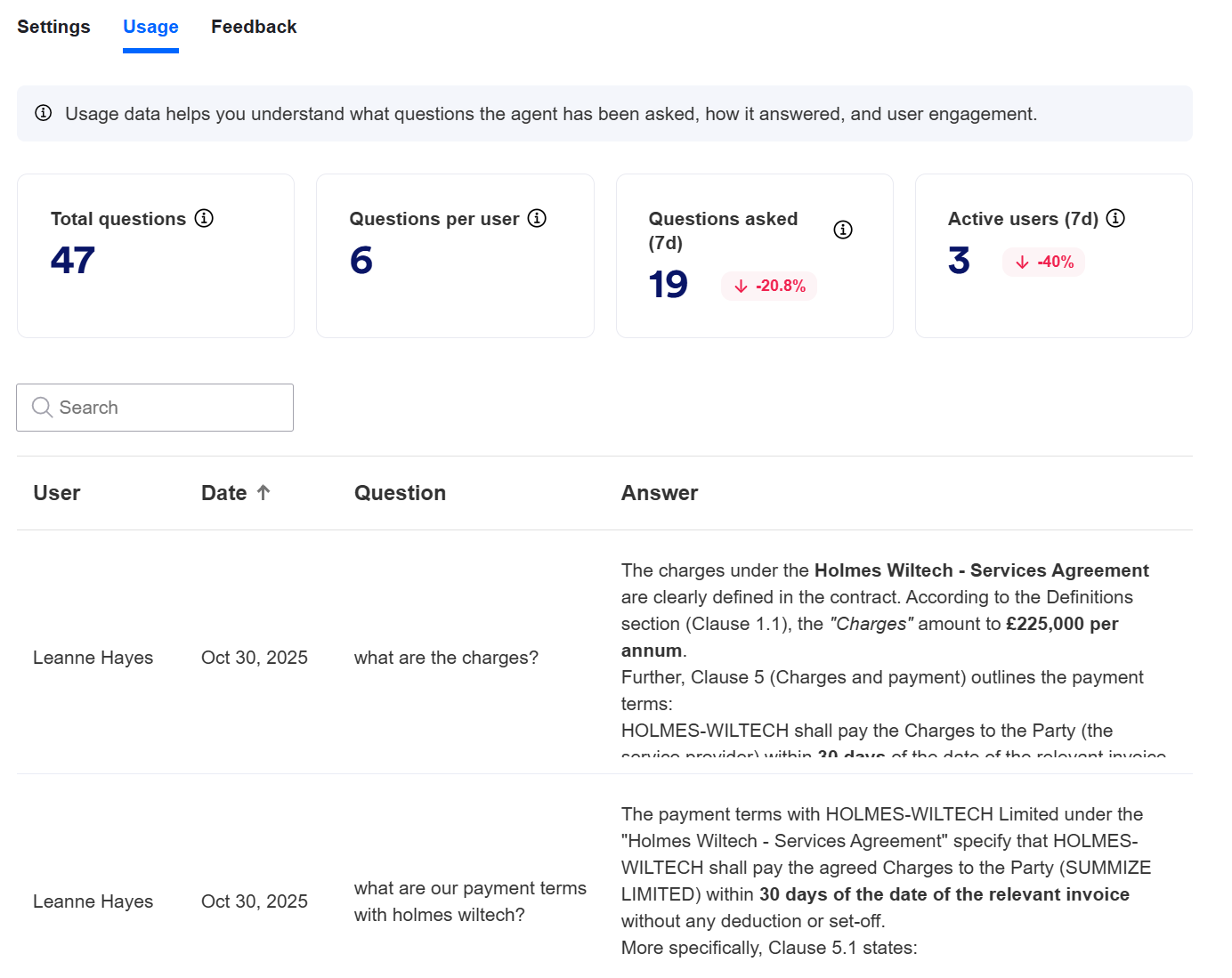Click the Total questions info icon

tap(204, 218)
